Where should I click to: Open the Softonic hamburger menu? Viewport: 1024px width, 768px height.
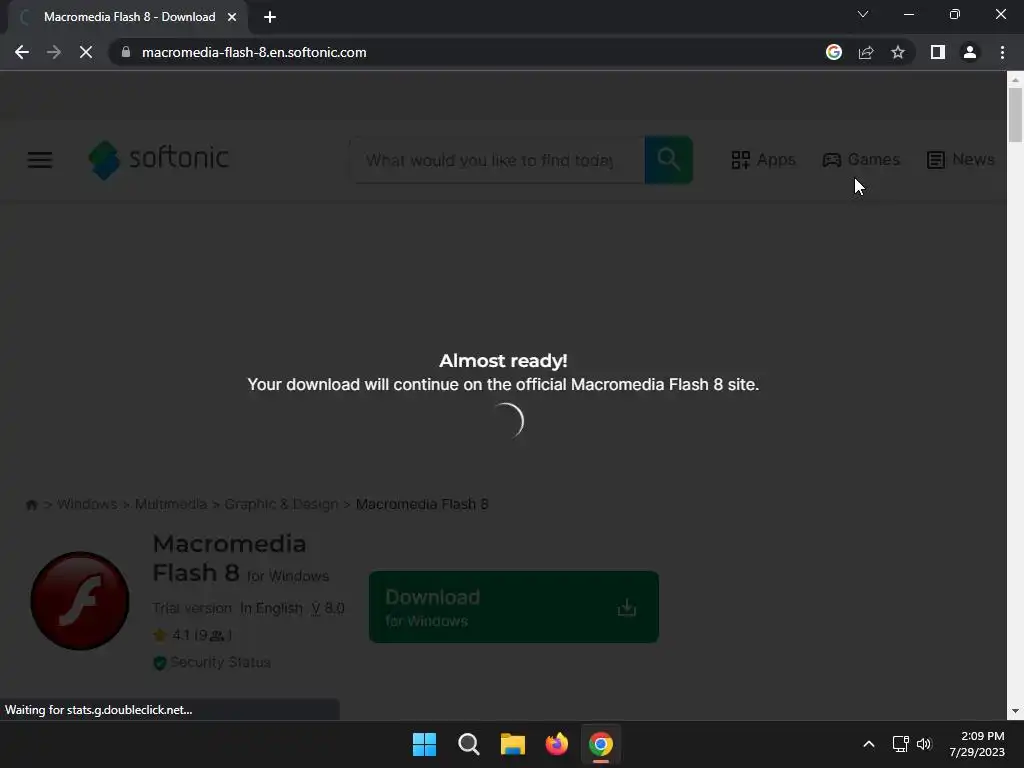tap(40, 159)
